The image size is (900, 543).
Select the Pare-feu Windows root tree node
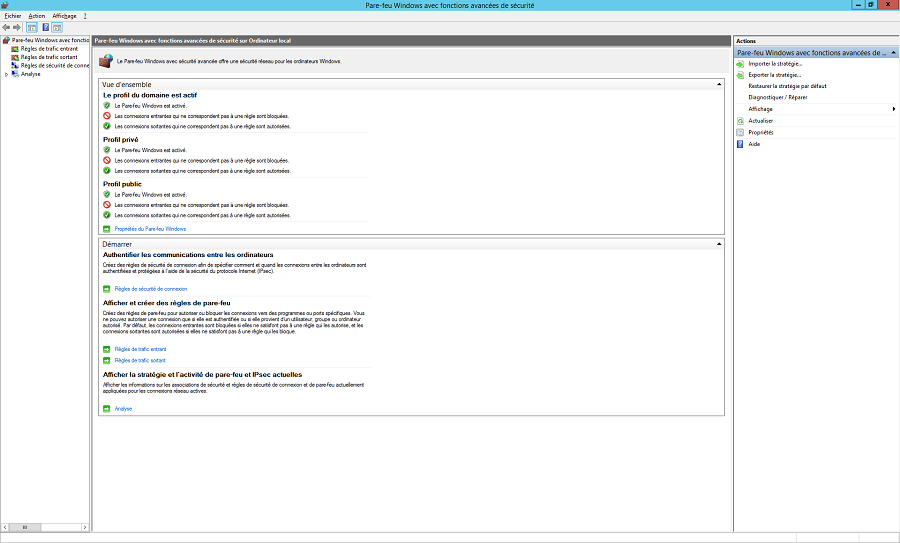click(x=50, y=40)
